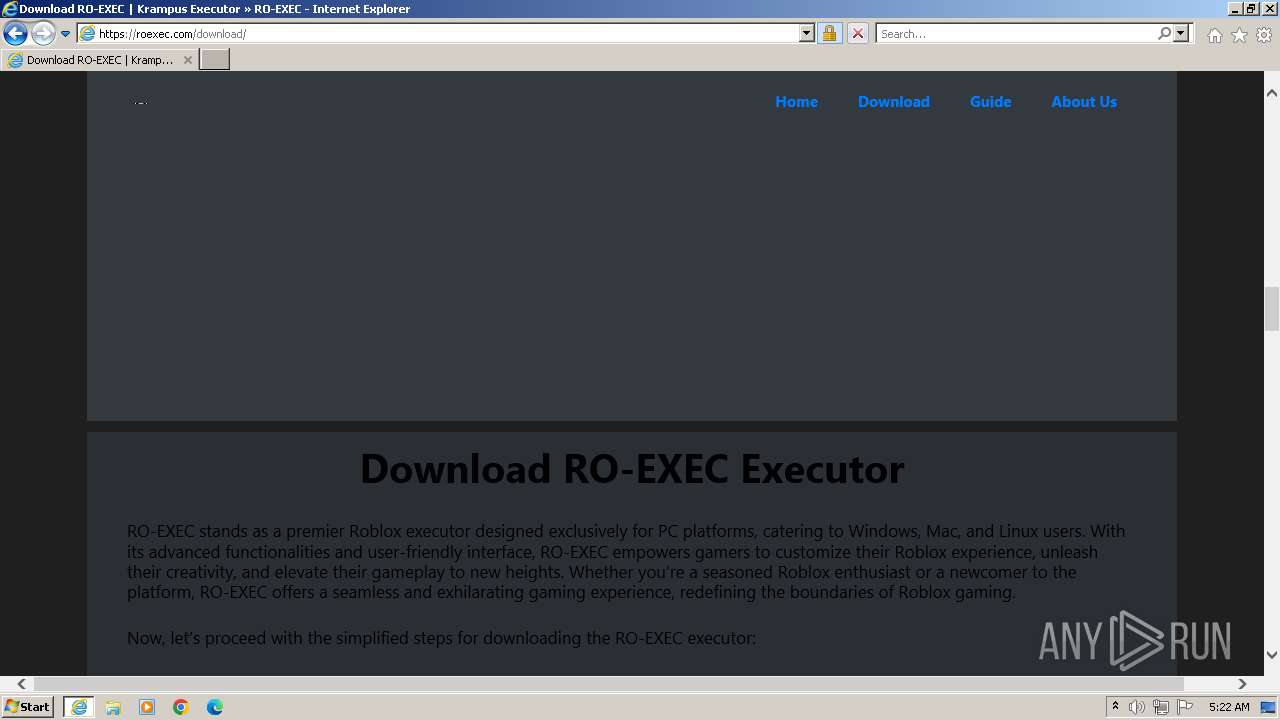Click the browser Back arrow button
The height and width of the screenshot is (720, 1280).
(x=15, y=34)
